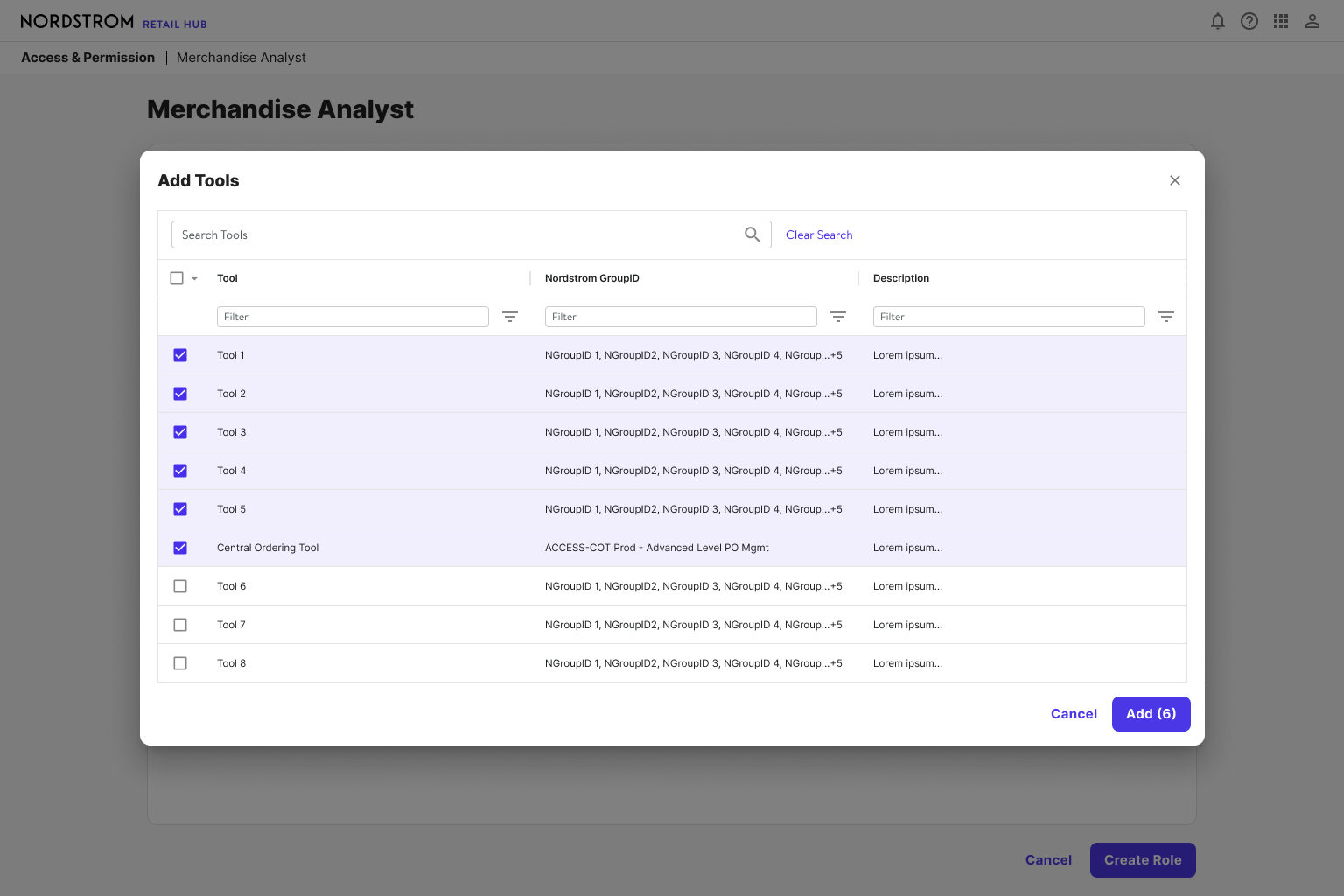This screenshot has height=896, width=1344.
Task: Close the Add Tools dialog
Action: click(x=1175, y=180)
